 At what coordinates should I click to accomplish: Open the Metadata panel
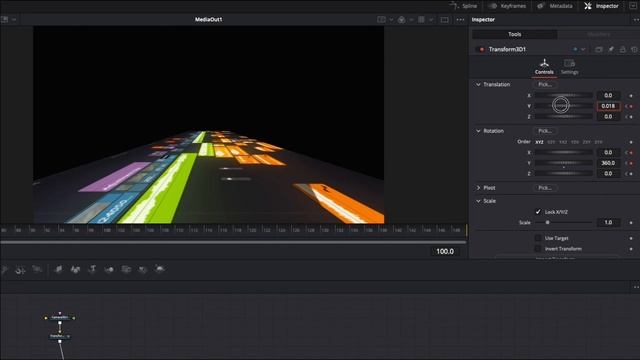pyautogui.click(x=555, y=6)
